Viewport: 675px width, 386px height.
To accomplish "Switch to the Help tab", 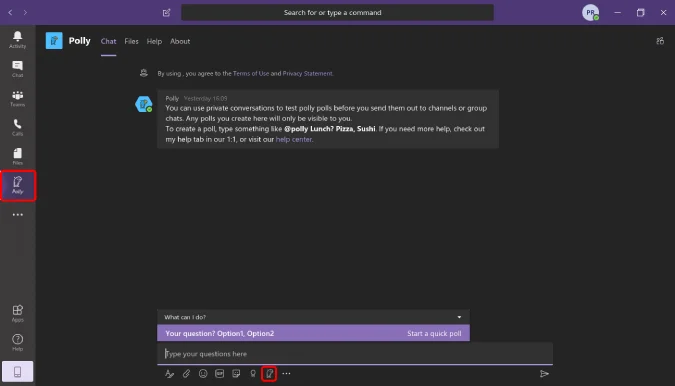I will 154,41.
